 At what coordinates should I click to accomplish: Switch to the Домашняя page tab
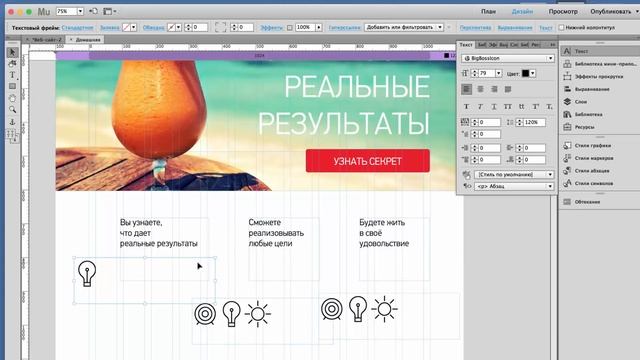coord(85,40)
